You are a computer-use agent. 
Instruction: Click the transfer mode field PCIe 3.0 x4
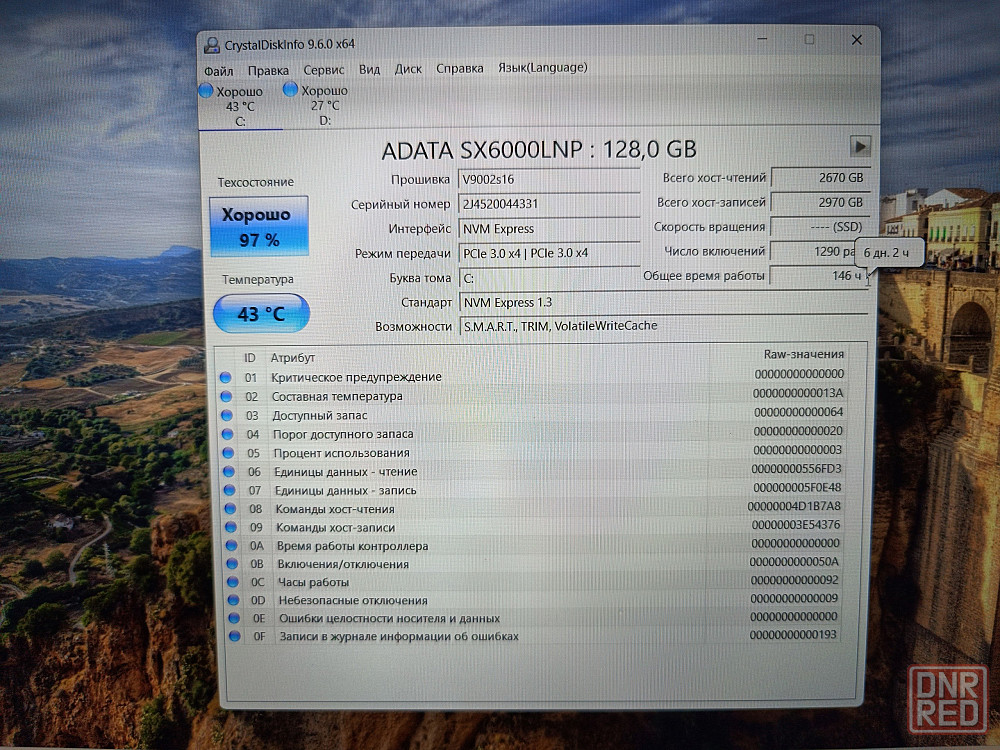(x=548, y=253)
